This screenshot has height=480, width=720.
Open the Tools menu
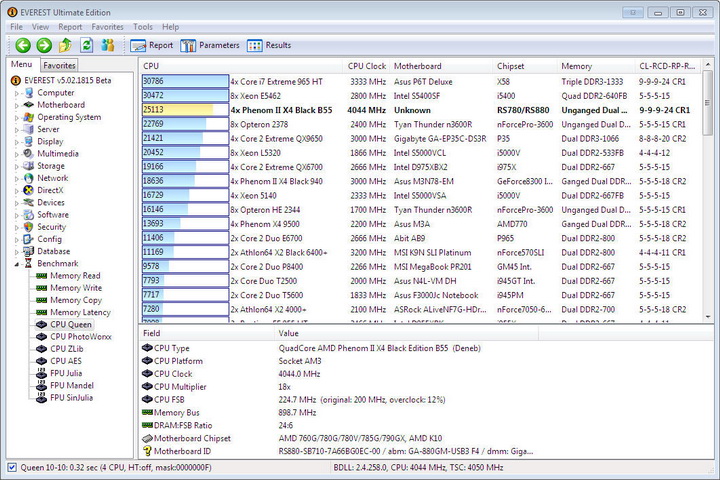(x=143, y=27)
